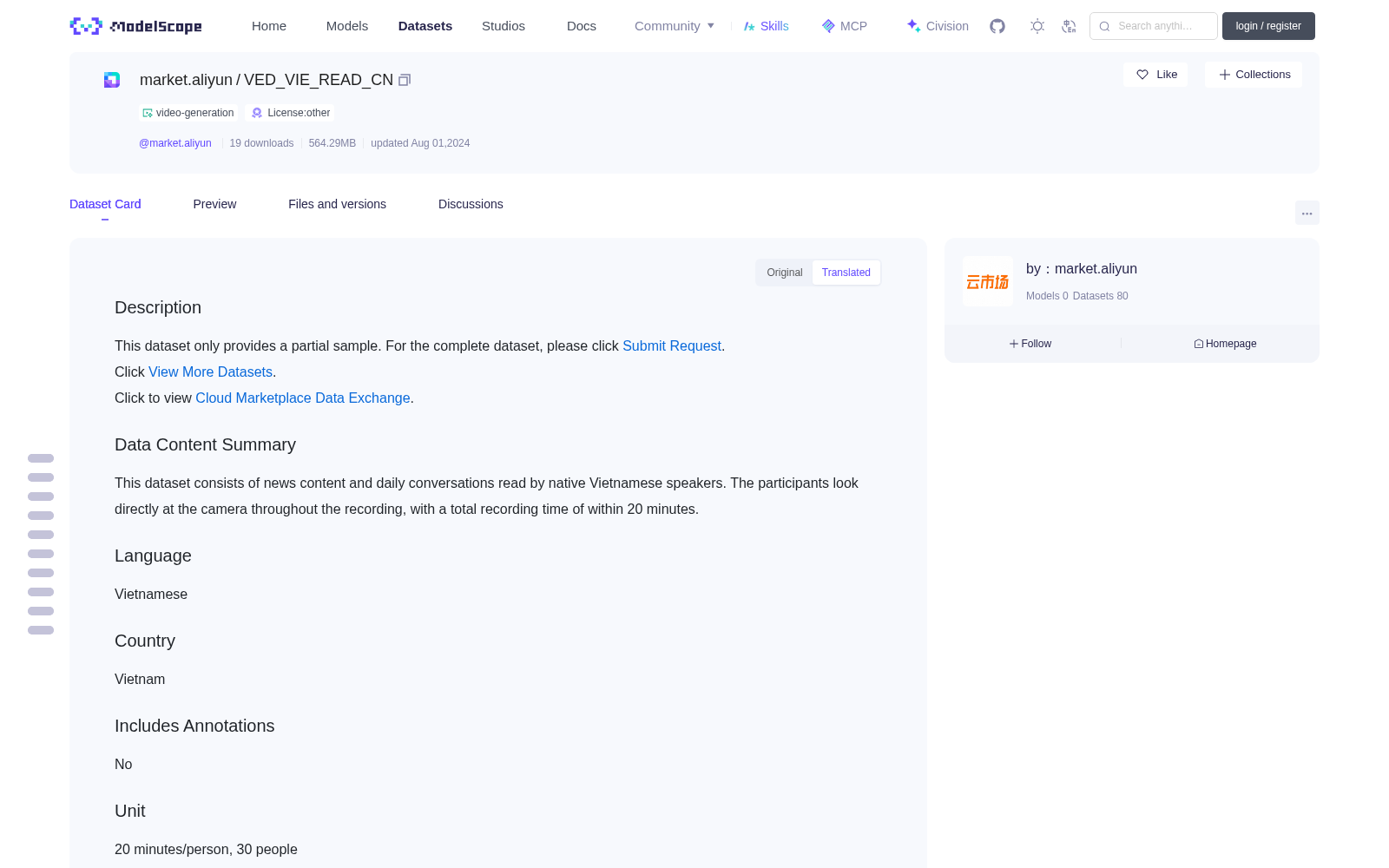Open the GitHub repository icon
This screenshot has width=1389, height=868.
tap(997, 26)
